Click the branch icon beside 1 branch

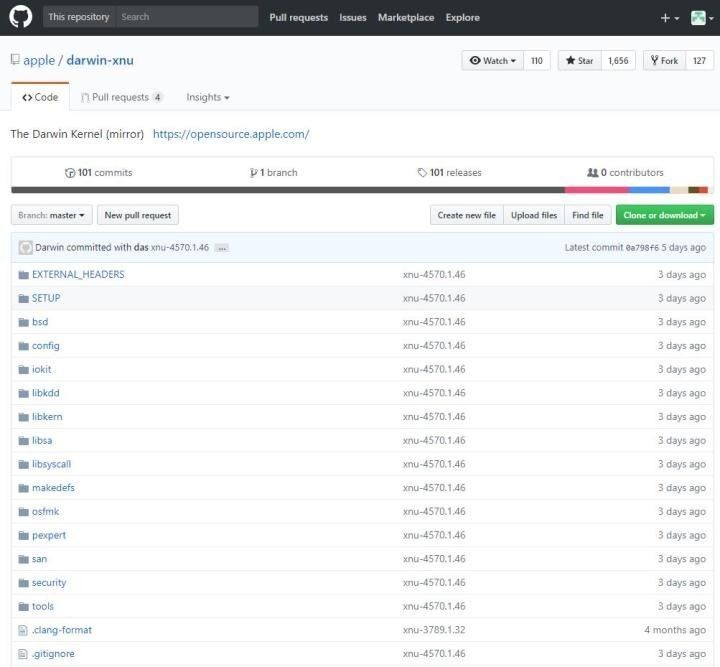(x=253, y=173)
